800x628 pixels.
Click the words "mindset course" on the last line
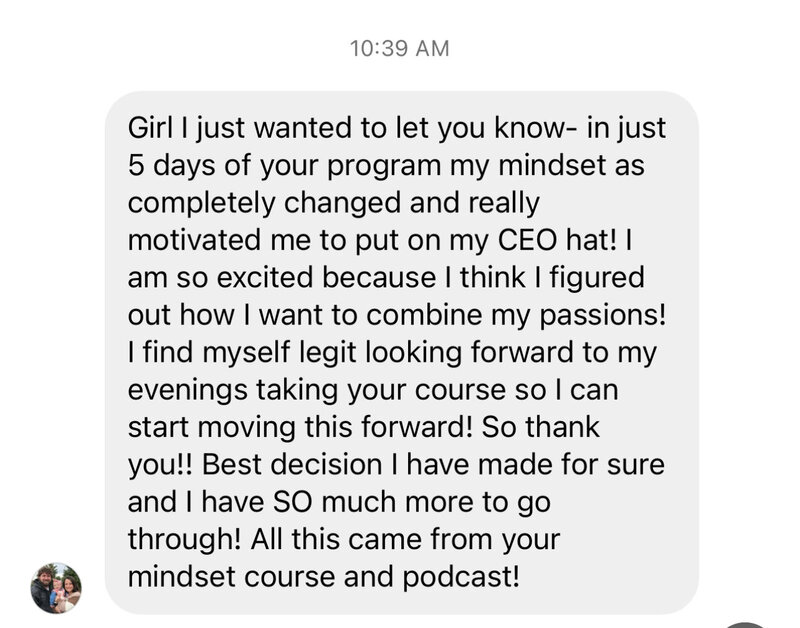[x=231, y=577]
